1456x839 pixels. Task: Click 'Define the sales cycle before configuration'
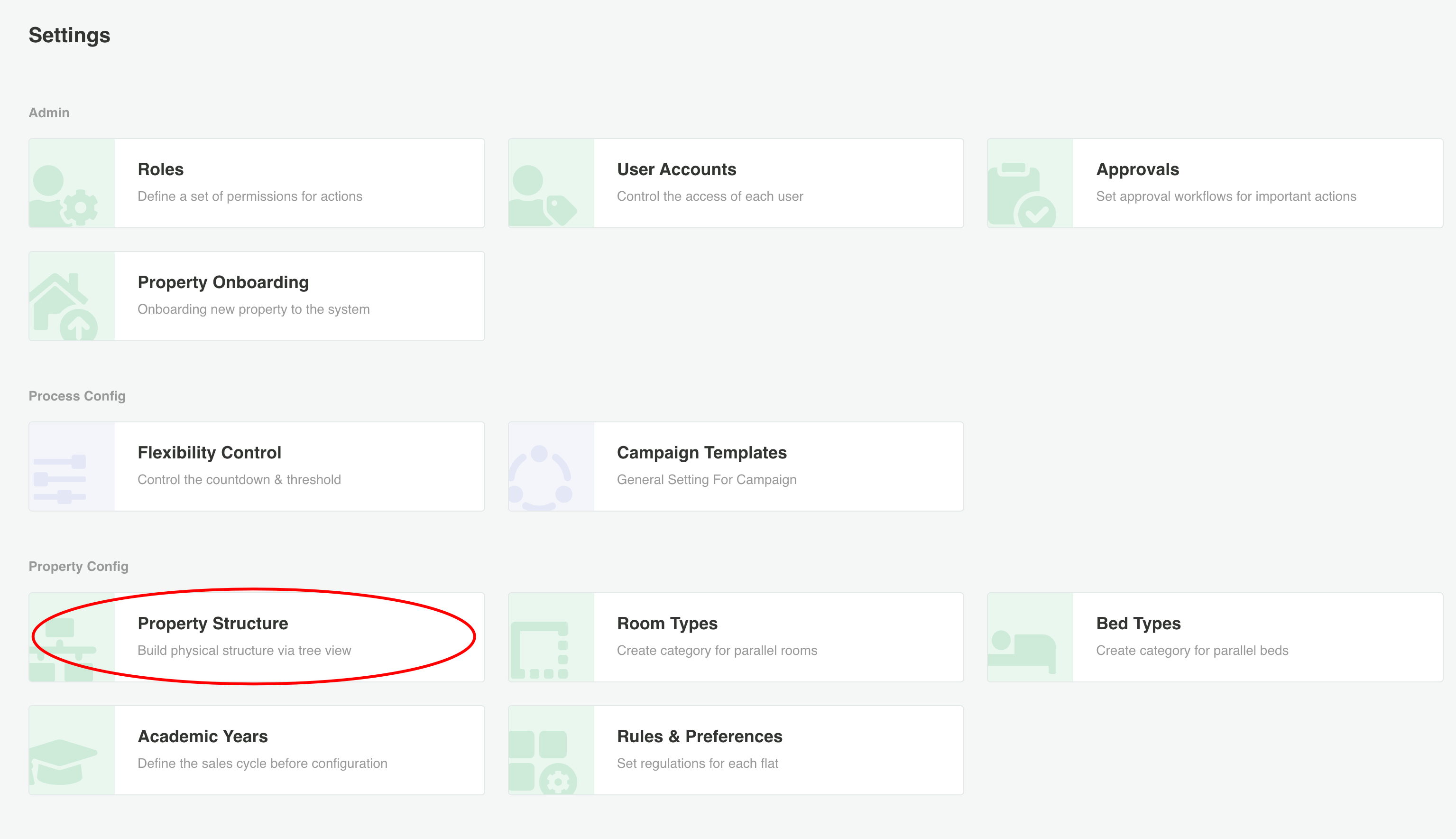[x=262, y=764]
